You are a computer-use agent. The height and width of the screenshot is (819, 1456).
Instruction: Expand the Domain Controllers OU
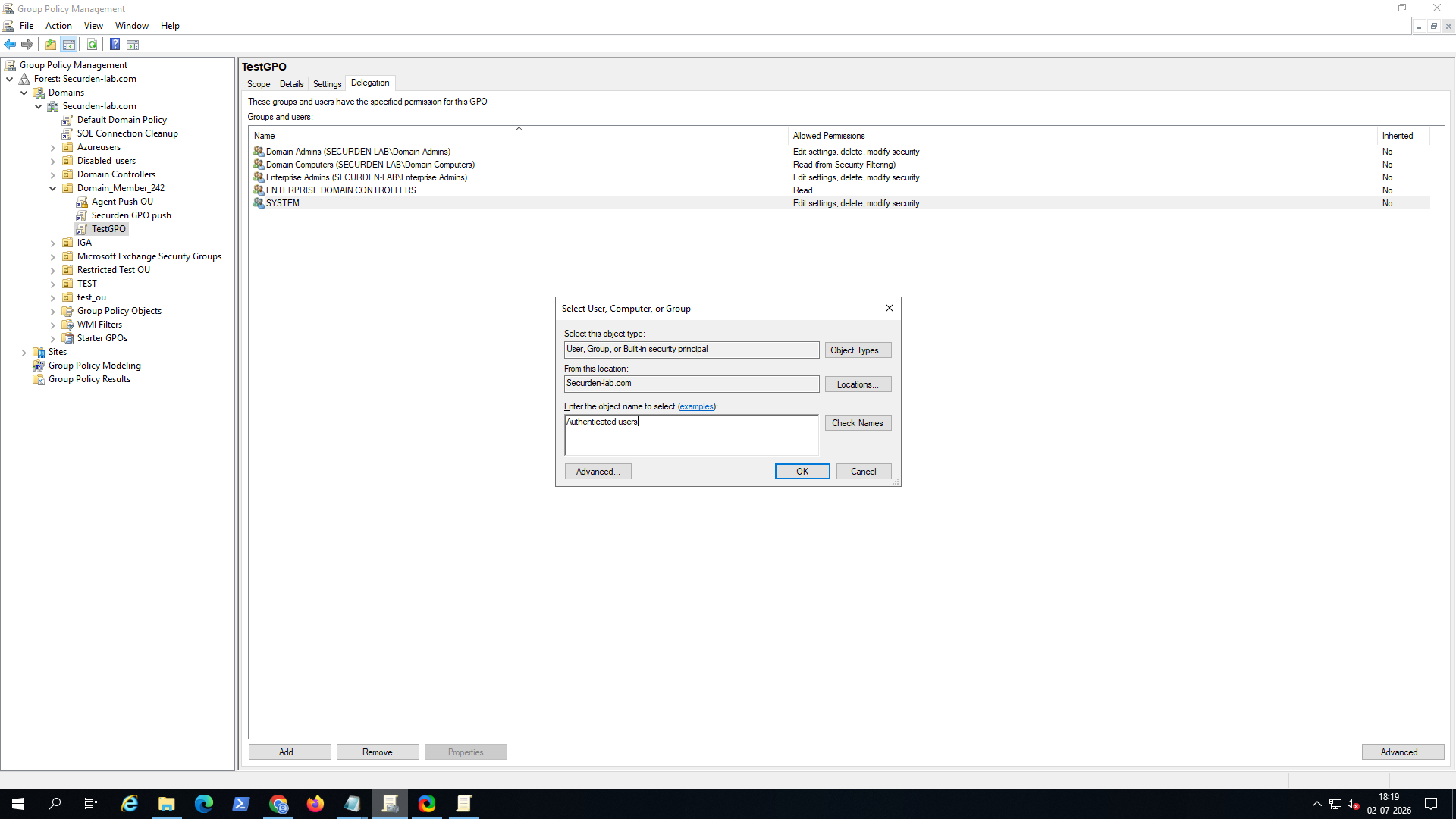53,175
